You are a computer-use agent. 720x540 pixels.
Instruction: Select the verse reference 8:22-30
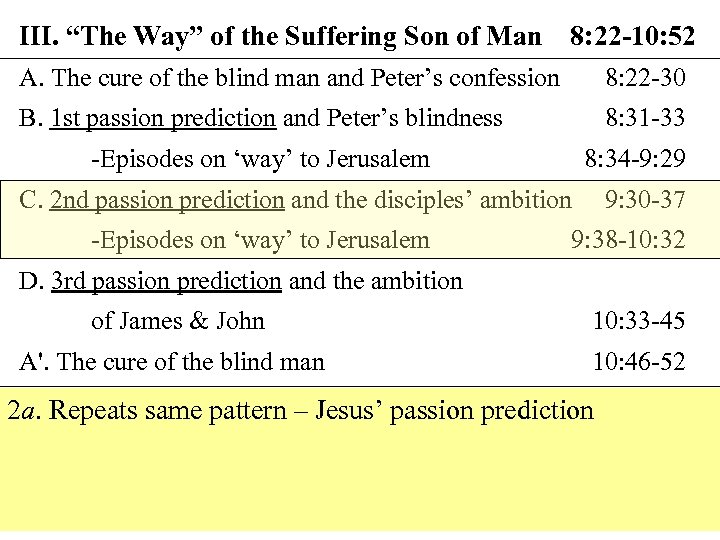(645, 77)
